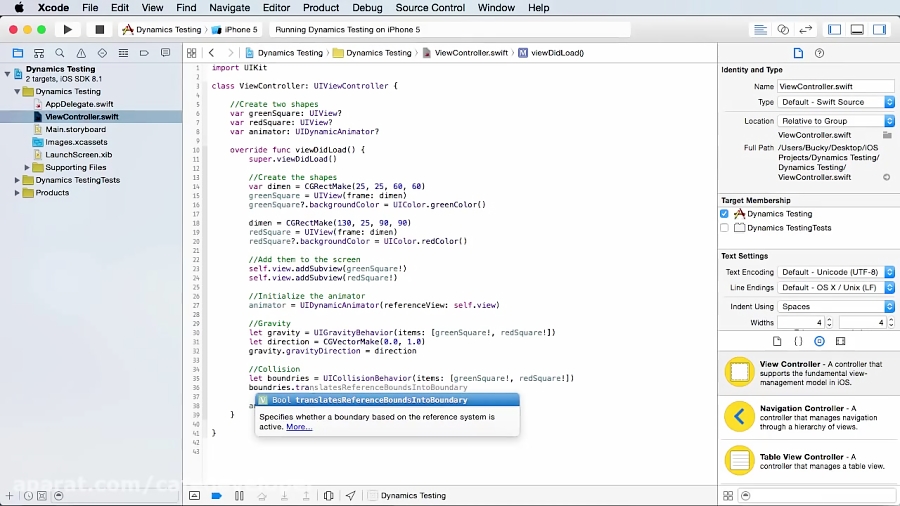Open the report navigator
The image size is (900, 506).
165,53
